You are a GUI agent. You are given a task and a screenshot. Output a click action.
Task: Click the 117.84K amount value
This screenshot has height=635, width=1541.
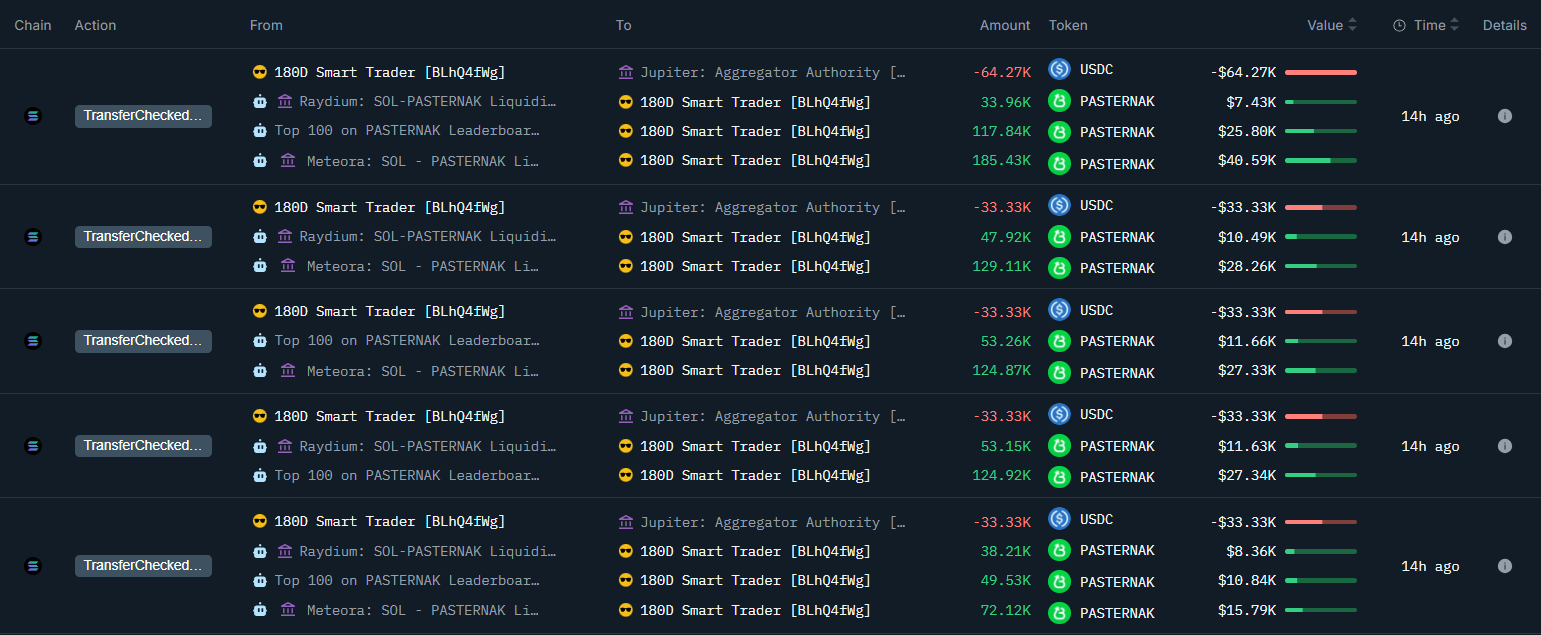point(1001,131)
